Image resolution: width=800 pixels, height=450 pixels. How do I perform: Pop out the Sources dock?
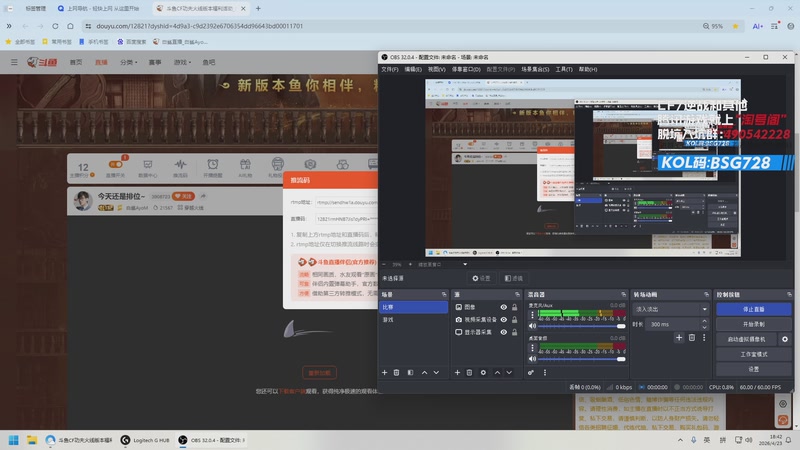pyautogui.click(x=517, y=294)
